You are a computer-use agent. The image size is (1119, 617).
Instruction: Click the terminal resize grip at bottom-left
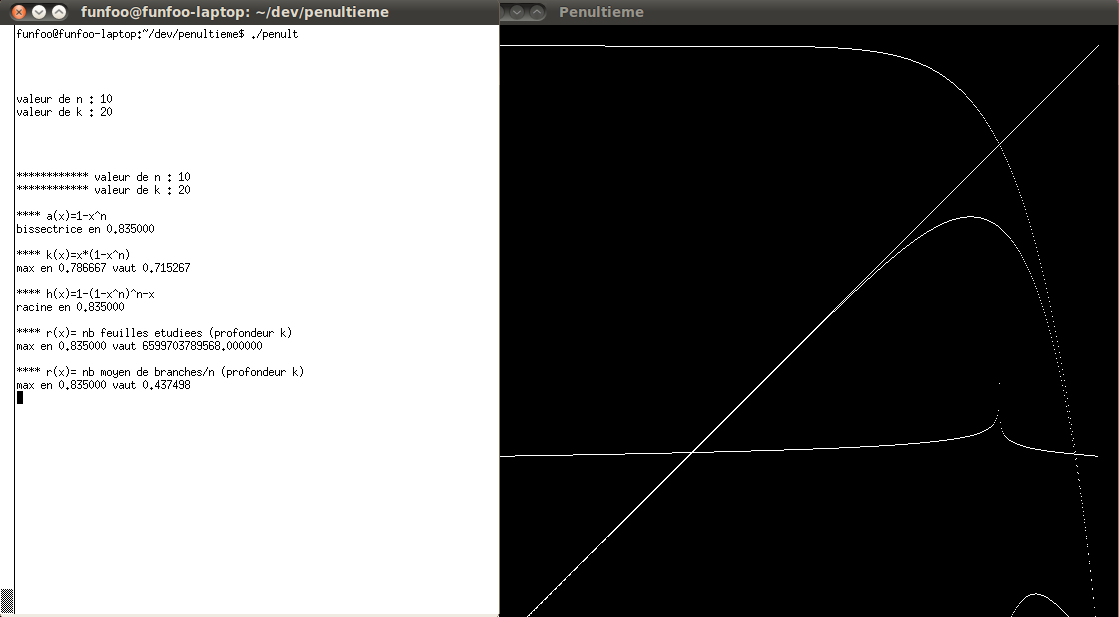point(6,601)
